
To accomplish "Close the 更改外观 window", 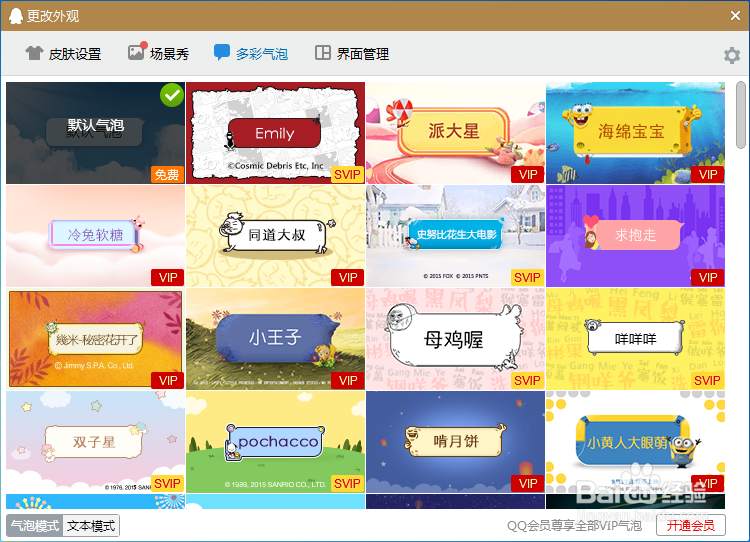I will click(735, 16).
